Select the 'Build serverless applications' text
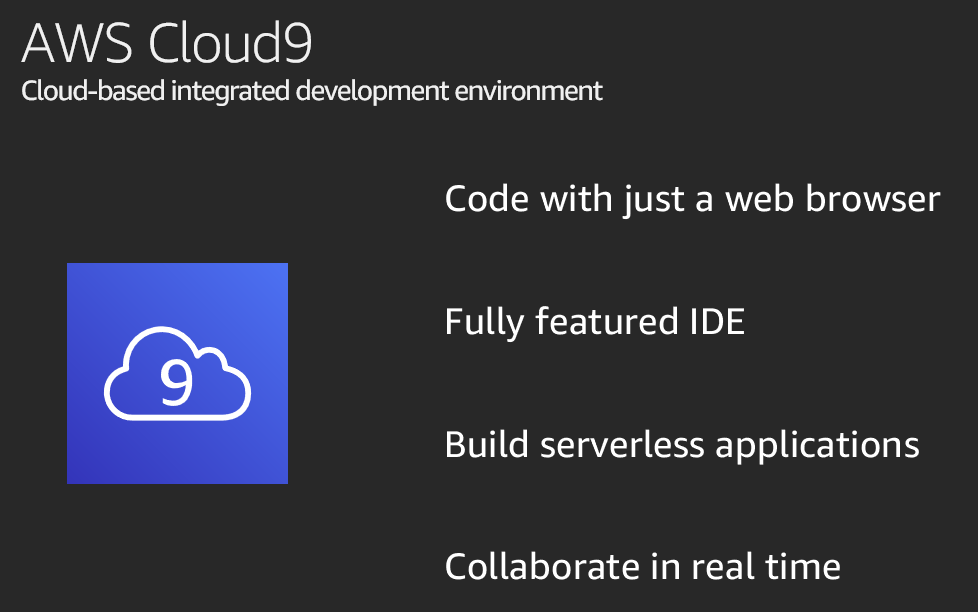This screenshot has width=978, height=612. pos(682,445)
